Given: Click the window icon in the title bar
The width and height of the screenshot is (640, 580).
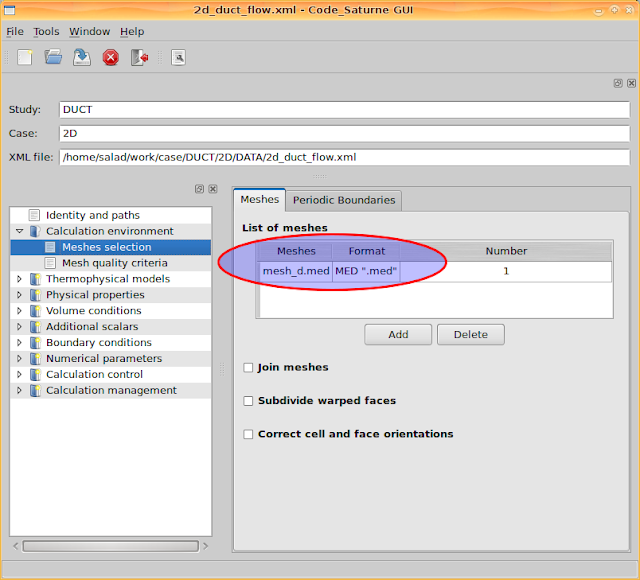Looking at the screenshot, I should 9,9.
